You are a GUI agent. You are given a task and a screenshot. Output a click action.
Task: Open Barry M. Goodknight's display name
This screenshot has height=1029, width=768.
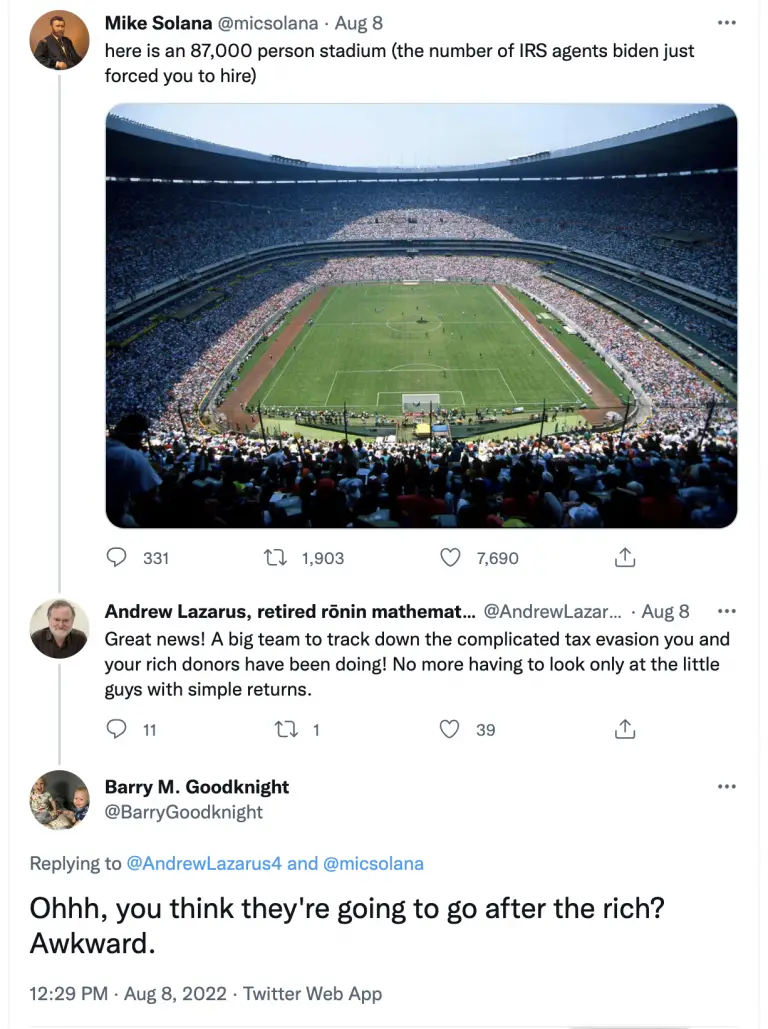pyautogui.click(x=197, y=786)
